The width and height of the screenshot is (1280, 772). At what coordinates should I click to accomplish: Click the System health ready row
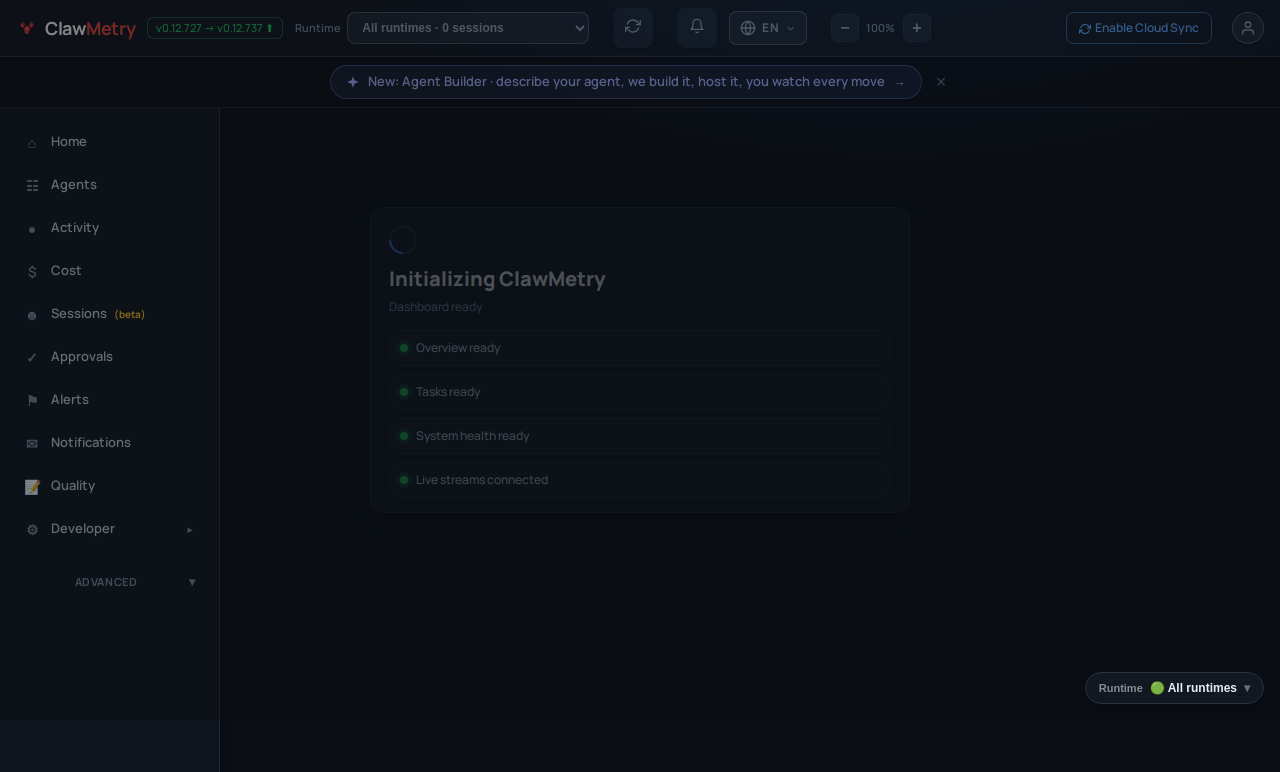click(640, 436)
